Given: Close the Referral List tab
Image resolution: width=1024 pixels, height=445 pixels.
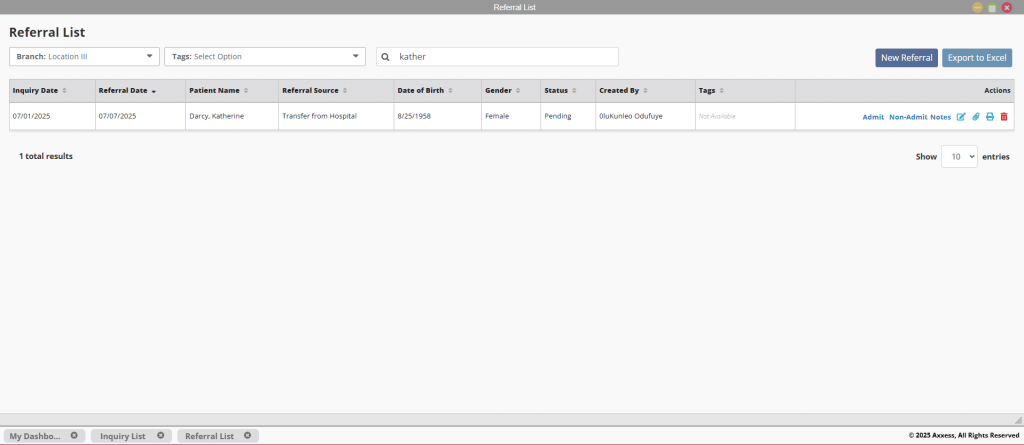Looking at the screenshot, I should tap(248, 436).
